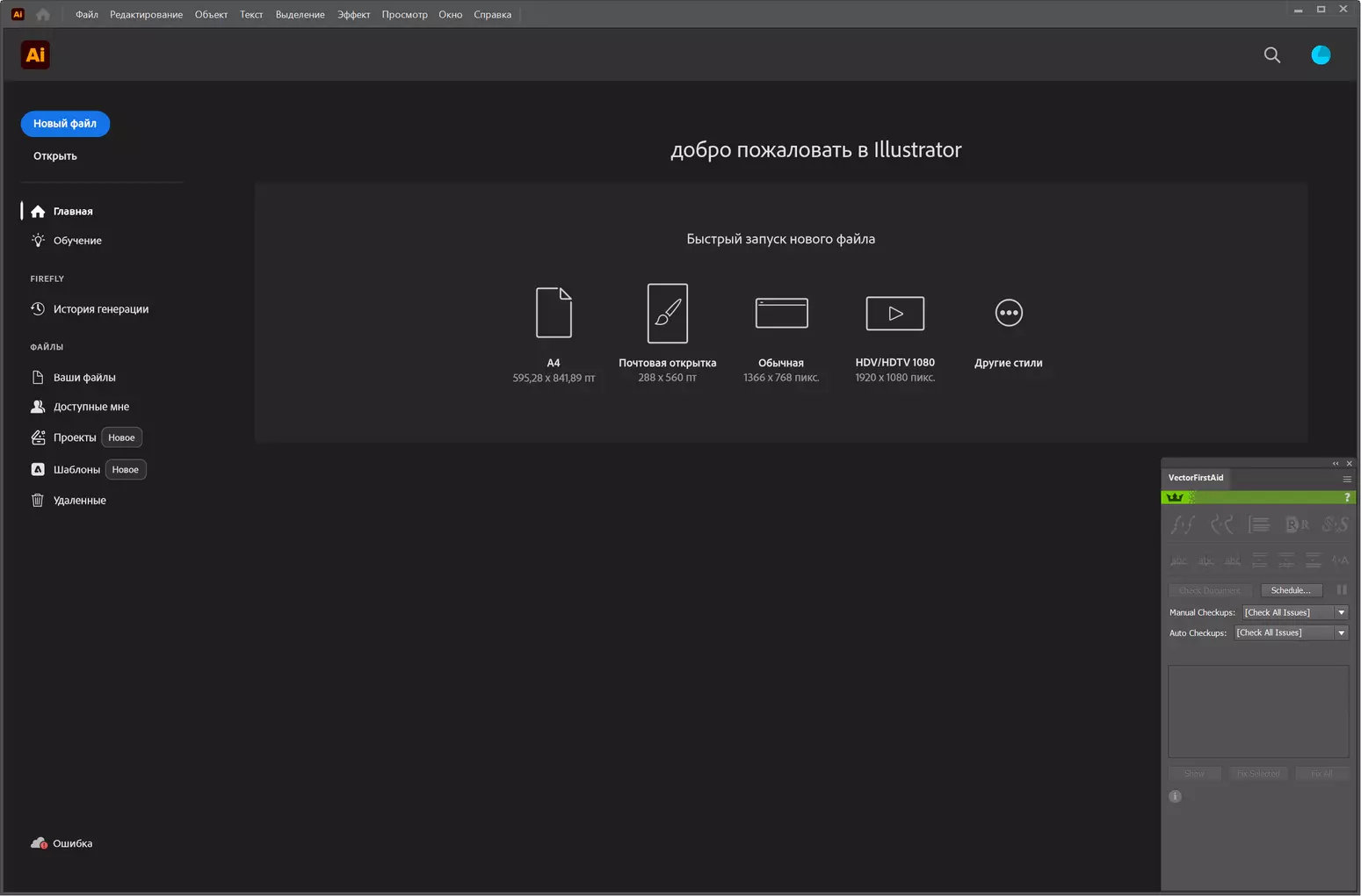This screenshot has width=1361, height=896.
Task: Click the Ошибка cloud sync status
Action: [62, 843]
